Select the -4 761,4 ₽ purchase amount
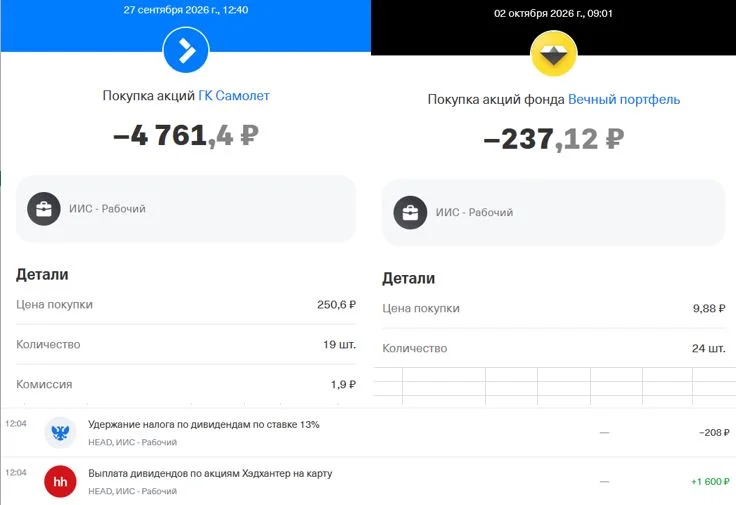736x505 pixels. click(186, 136)
